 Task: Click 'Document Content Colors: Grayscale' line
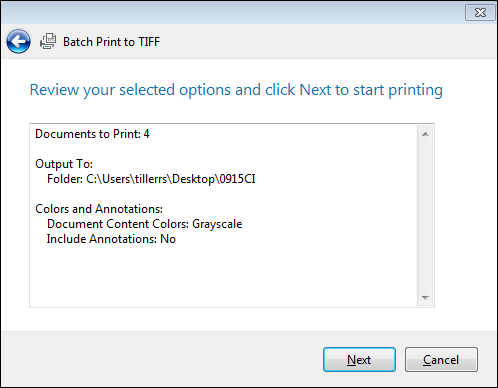pyautogui.click(x=144, y=224)
